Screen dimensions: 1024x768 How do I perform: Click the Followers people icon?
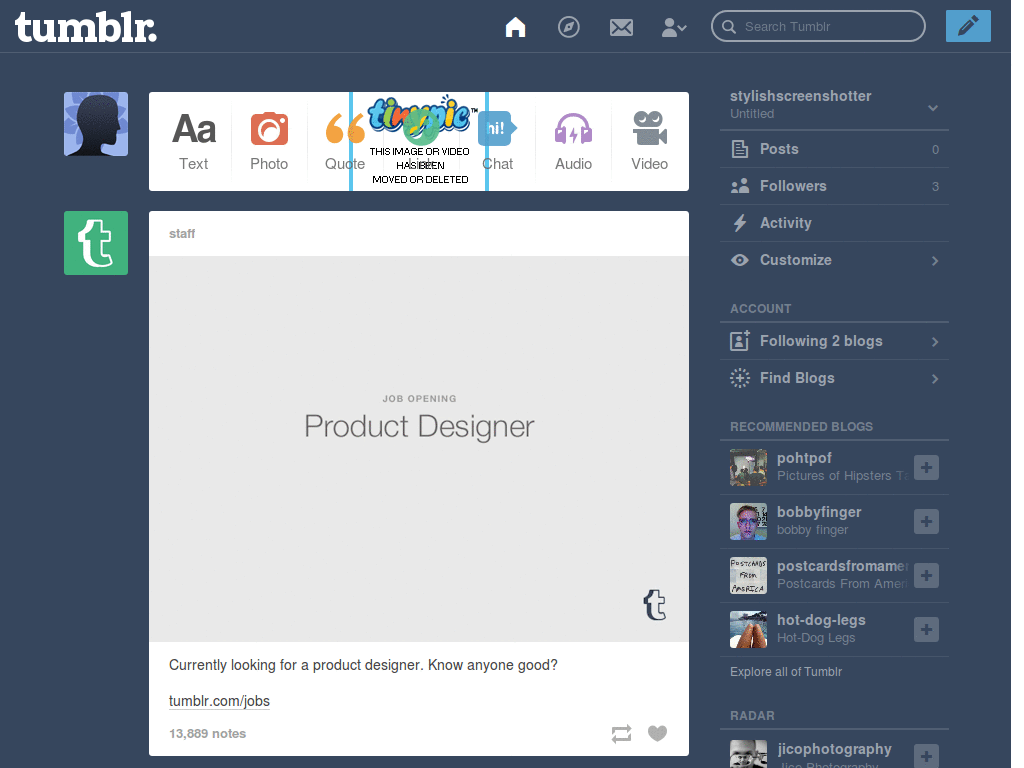coord(740,186)
